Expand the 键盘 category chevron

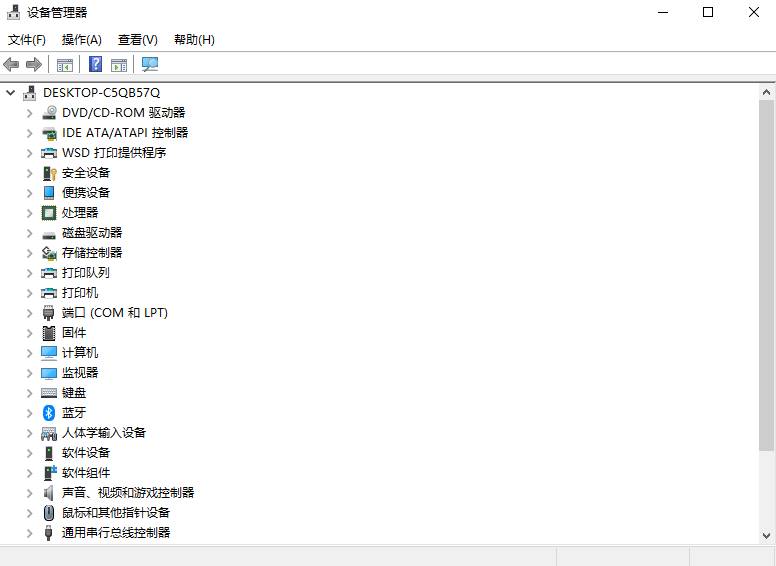29,393
